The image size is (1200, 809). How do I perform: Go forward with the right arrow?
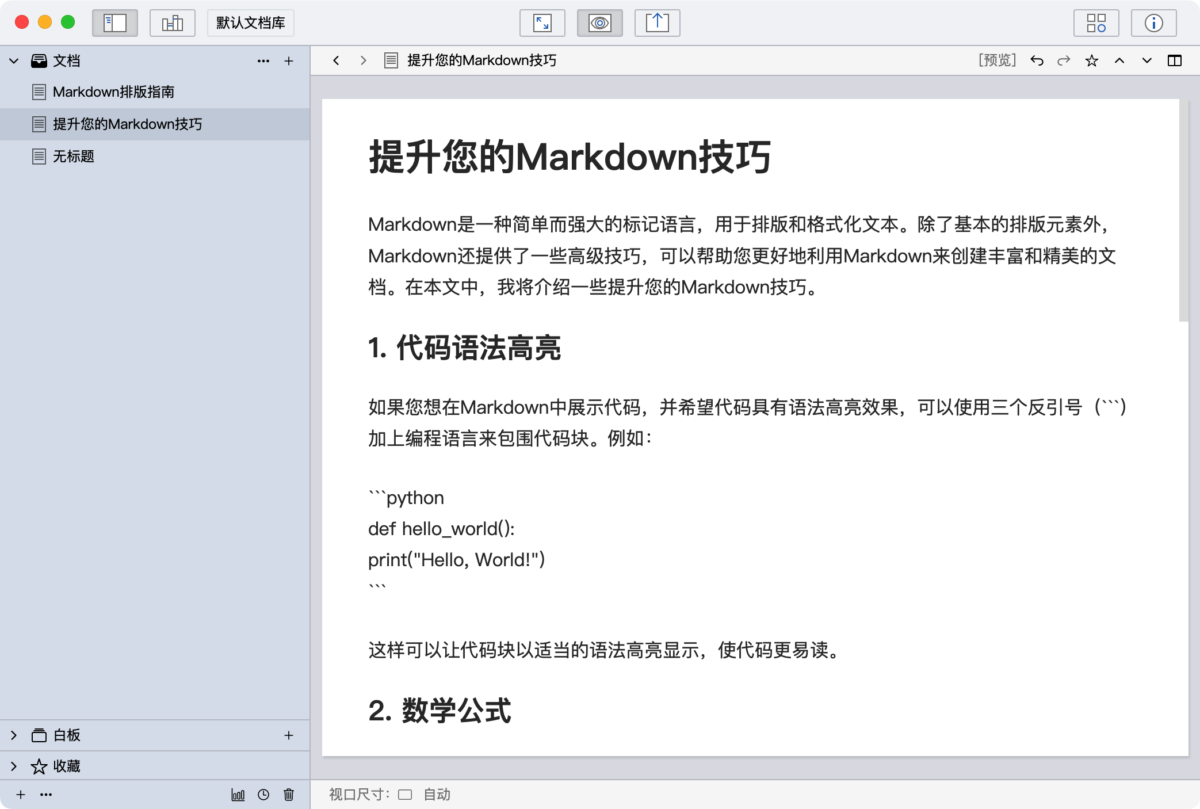(x=363, y=61)
